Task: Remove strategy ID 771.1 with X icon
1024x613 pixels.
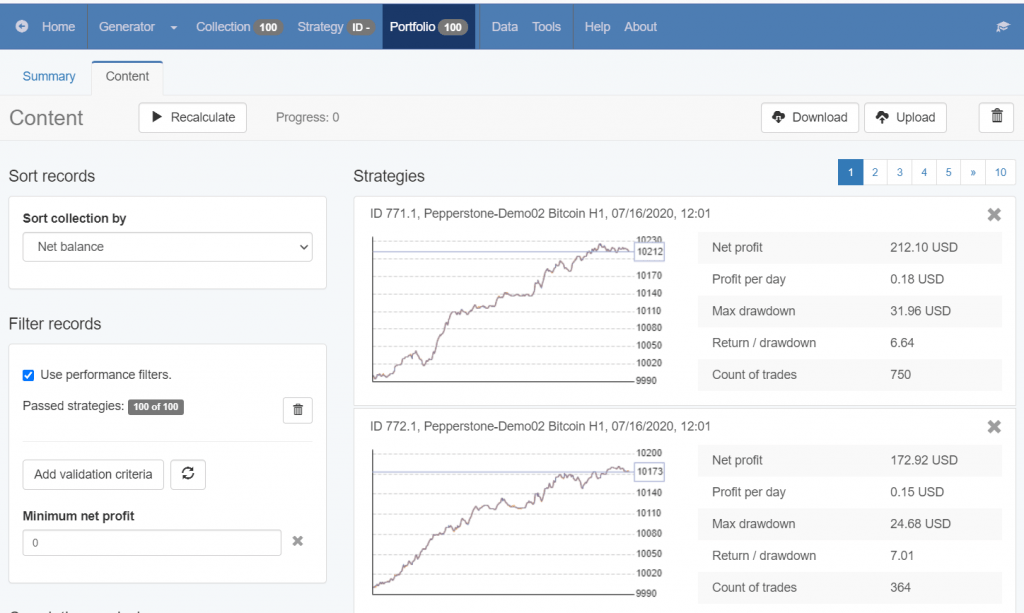Action: click(994, 215)
